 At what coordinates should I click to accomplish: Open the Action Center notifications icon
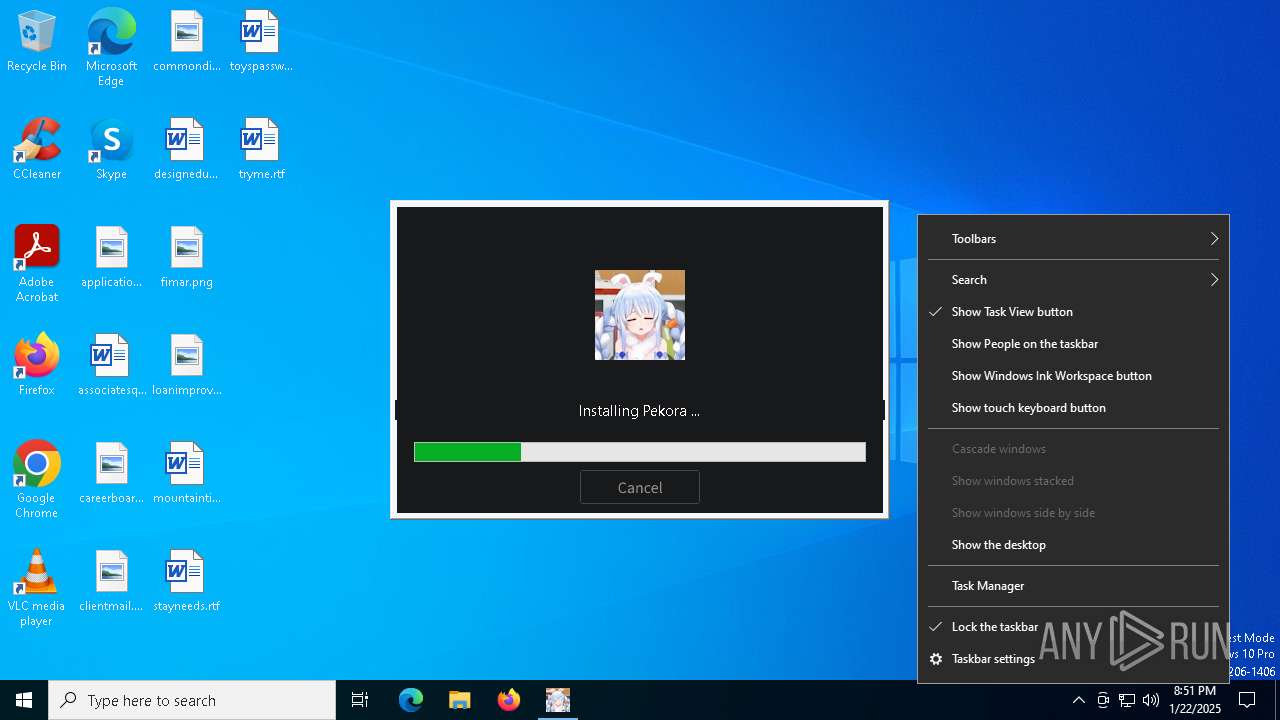point(1247,700)
